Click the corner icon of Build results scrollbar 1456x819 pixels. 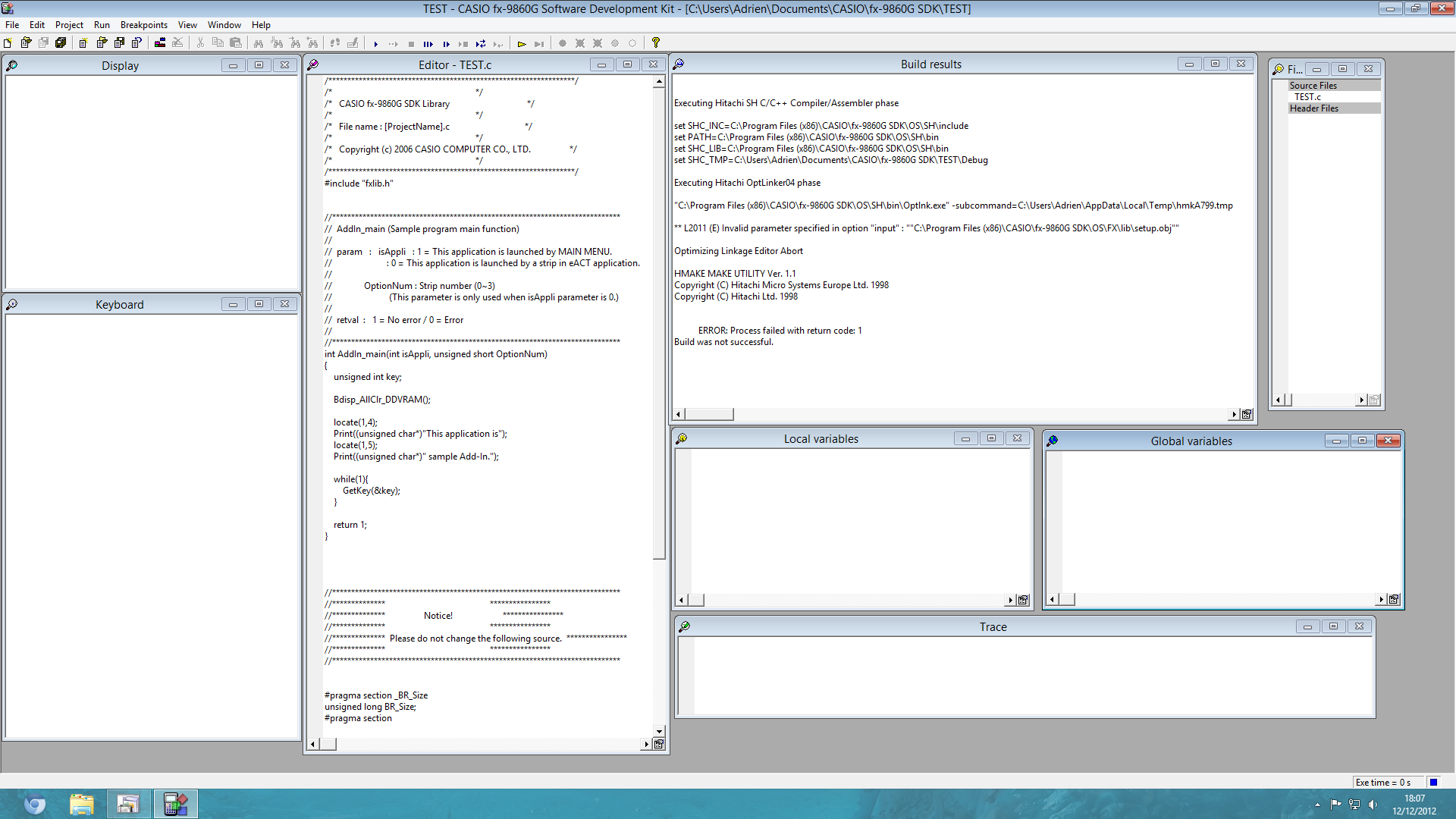point(1247,414)
